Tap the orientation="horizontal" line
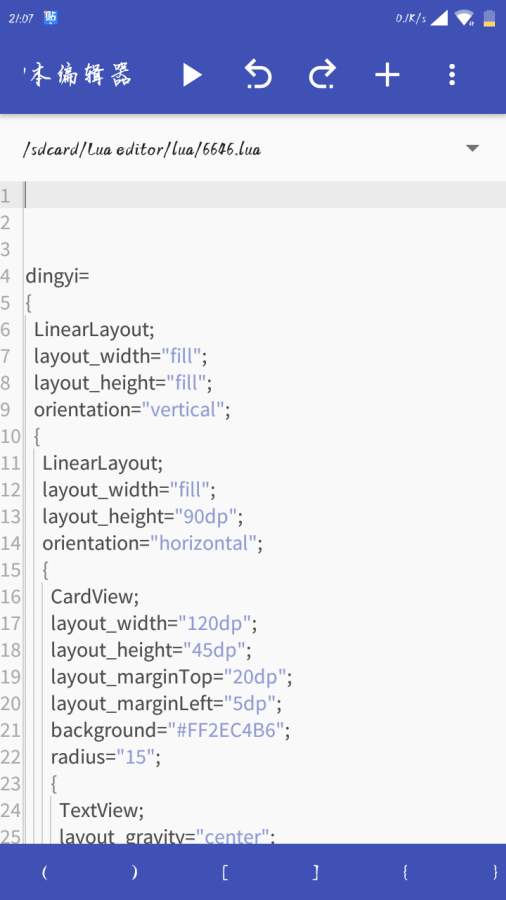 [x=152, y=543]
